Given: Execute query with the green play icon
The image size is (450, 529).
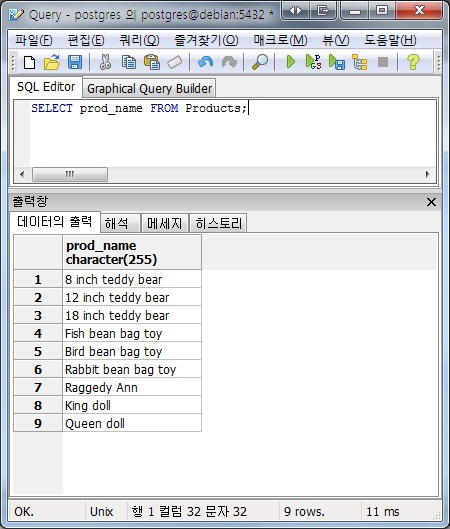Looking at the screenshot, I should [x=290, y=62].
